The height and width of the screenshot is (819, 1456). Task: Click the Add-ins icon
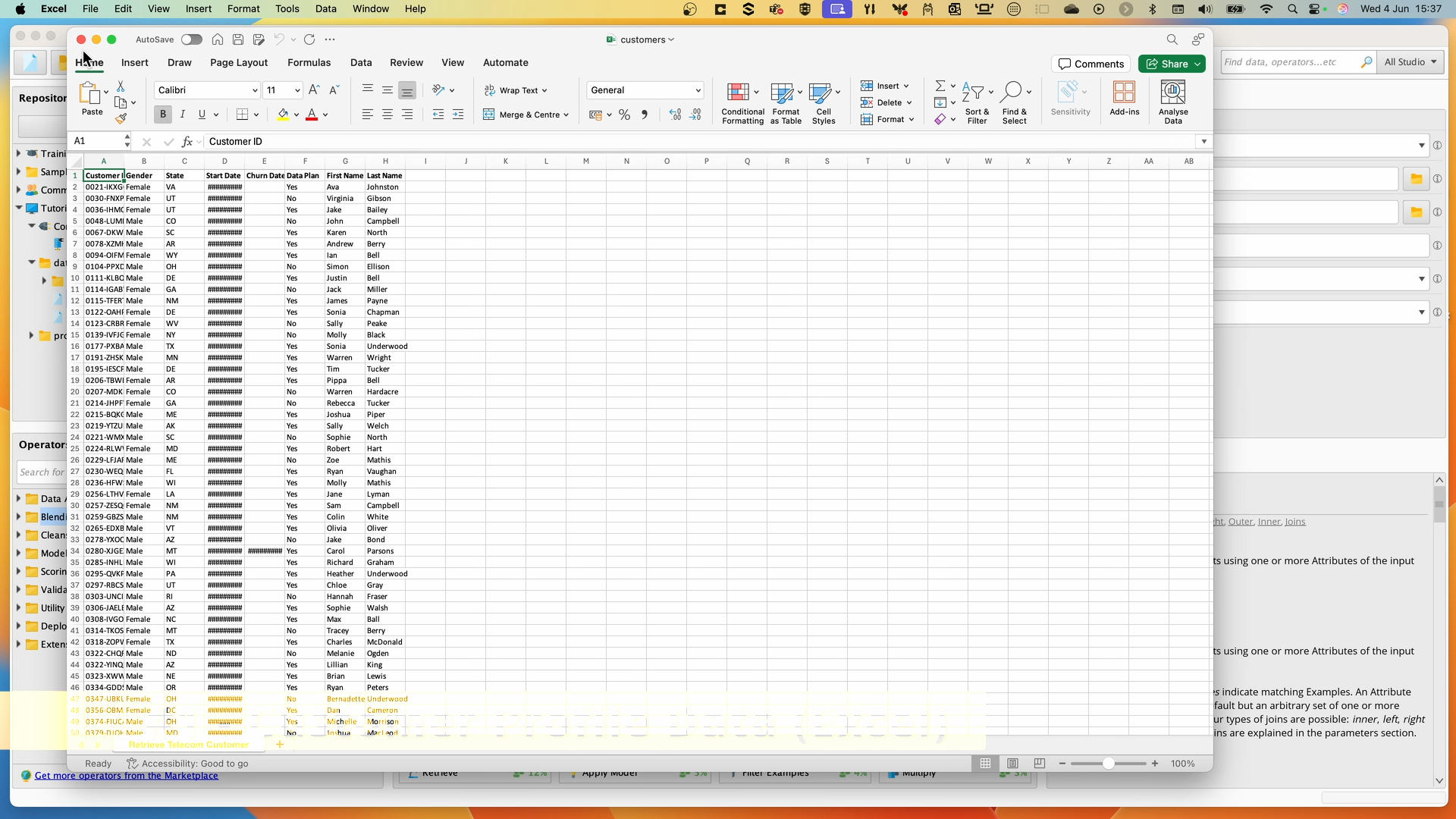[x=1125, y=99]
